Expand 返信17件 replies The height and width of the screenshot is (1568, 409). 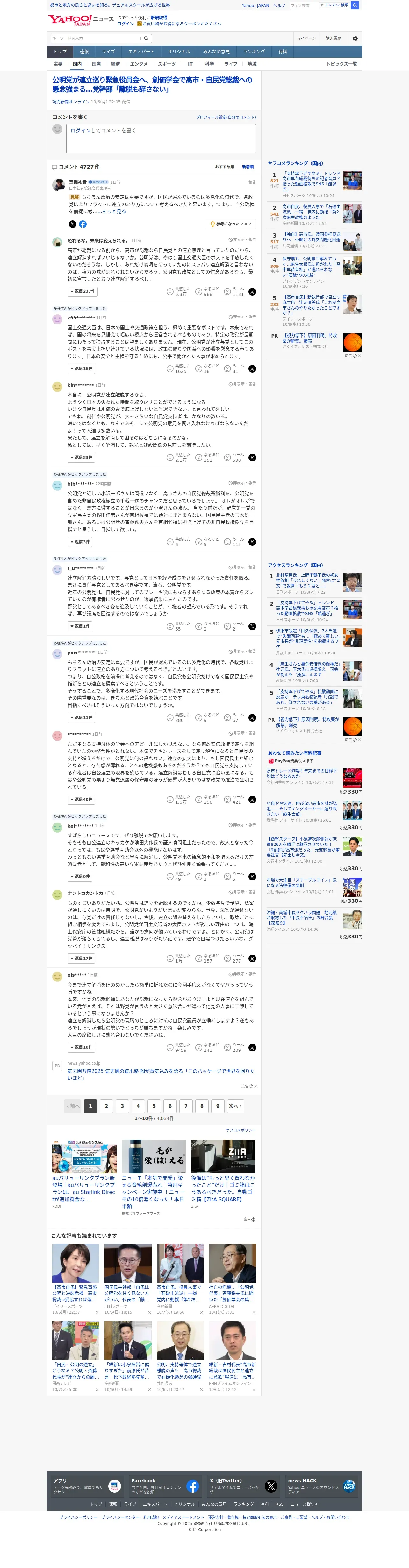81,959
